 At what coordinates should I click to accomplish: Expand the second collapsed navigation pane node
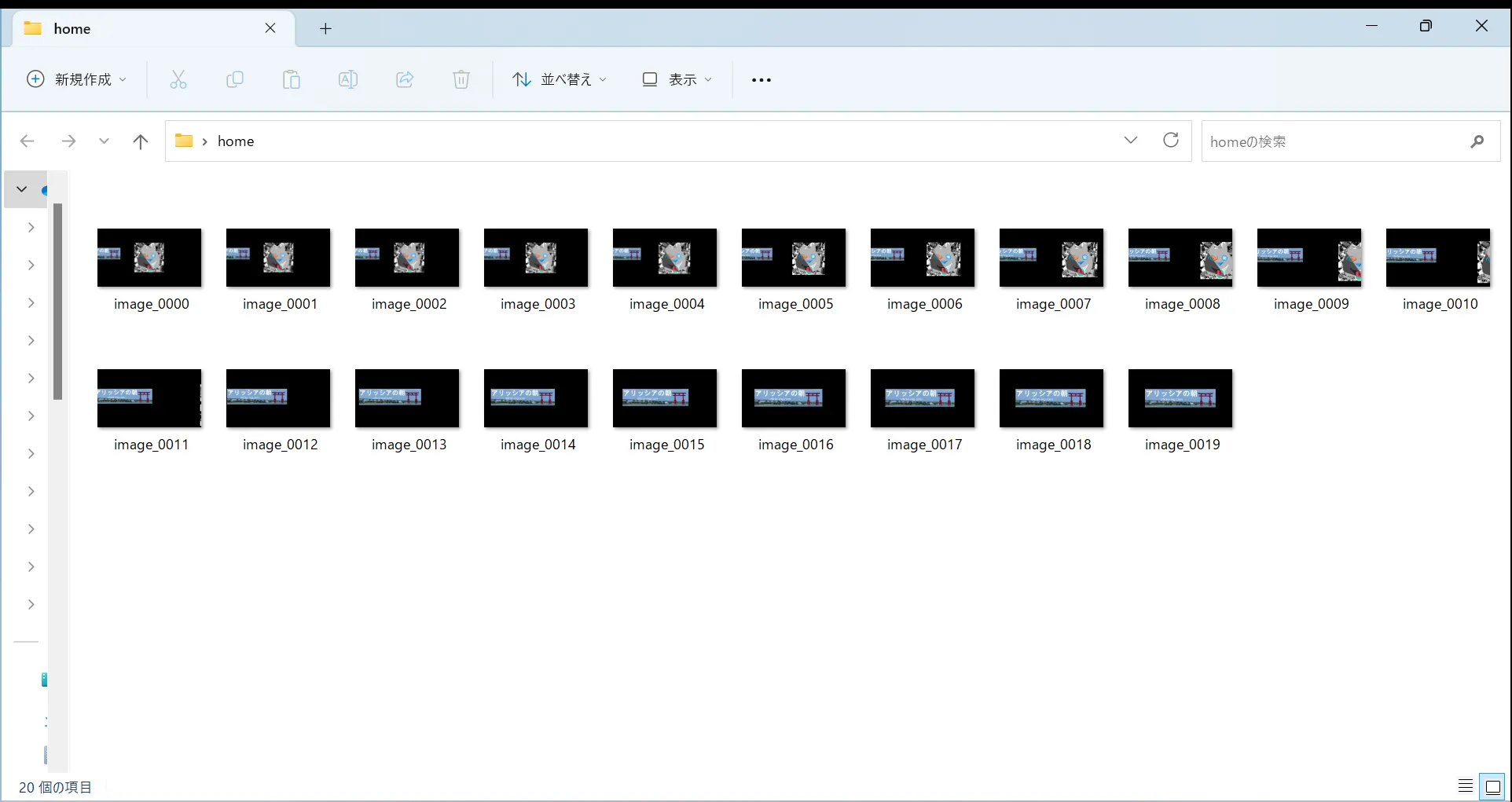point(31,265)
